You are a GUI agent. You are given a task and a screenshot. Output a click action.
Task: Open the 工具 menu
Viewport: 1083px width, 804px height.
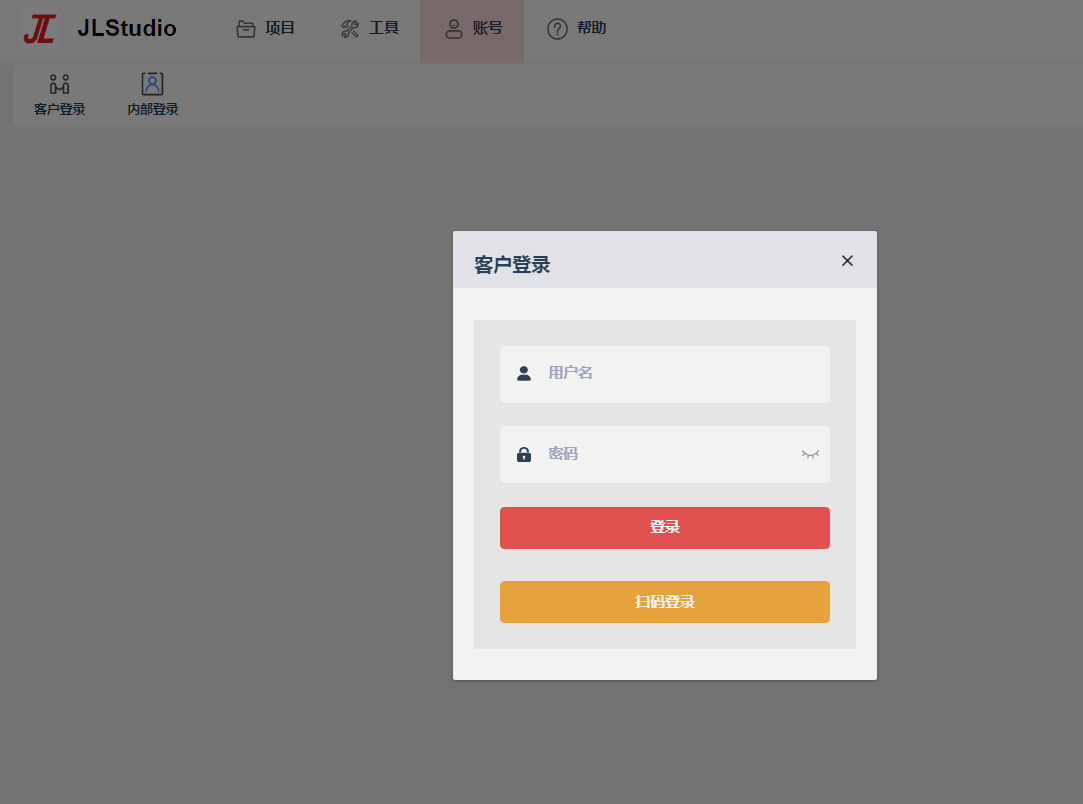tap(370, 28)
